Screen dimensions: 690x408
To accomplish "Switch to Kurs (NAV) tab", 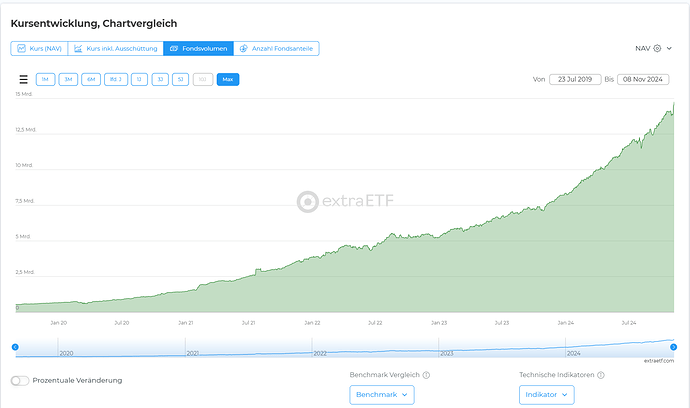I will pyautogui.click(x=39, y=48).
